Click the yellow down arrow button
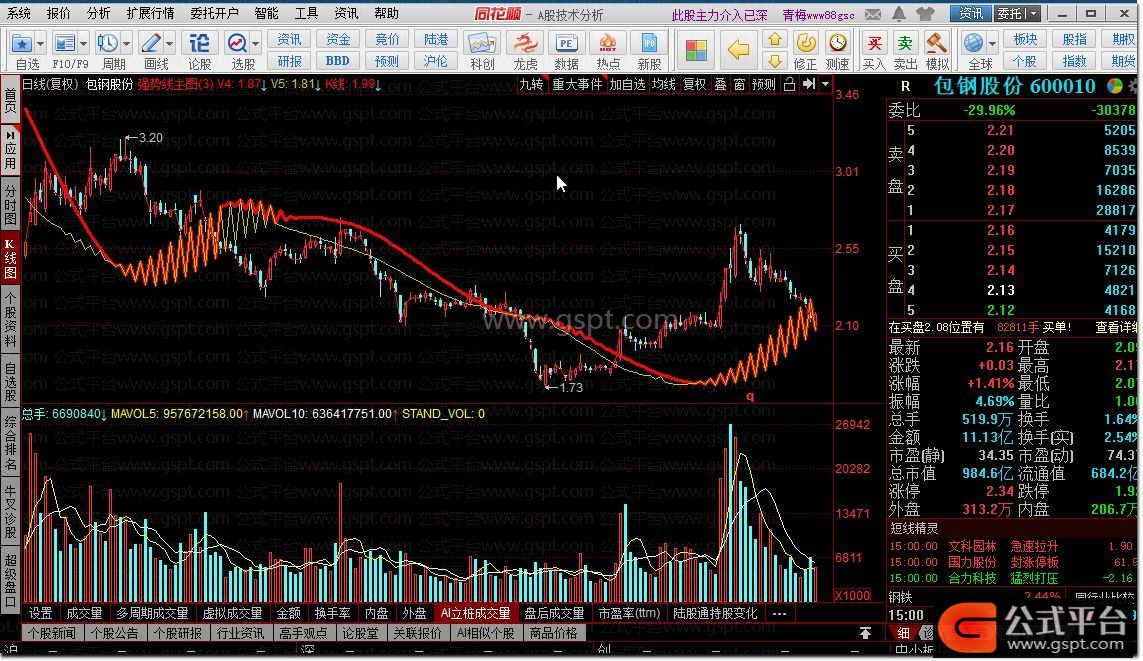The width and height of the screenshot is (1143, 661). tap(776, 61)
